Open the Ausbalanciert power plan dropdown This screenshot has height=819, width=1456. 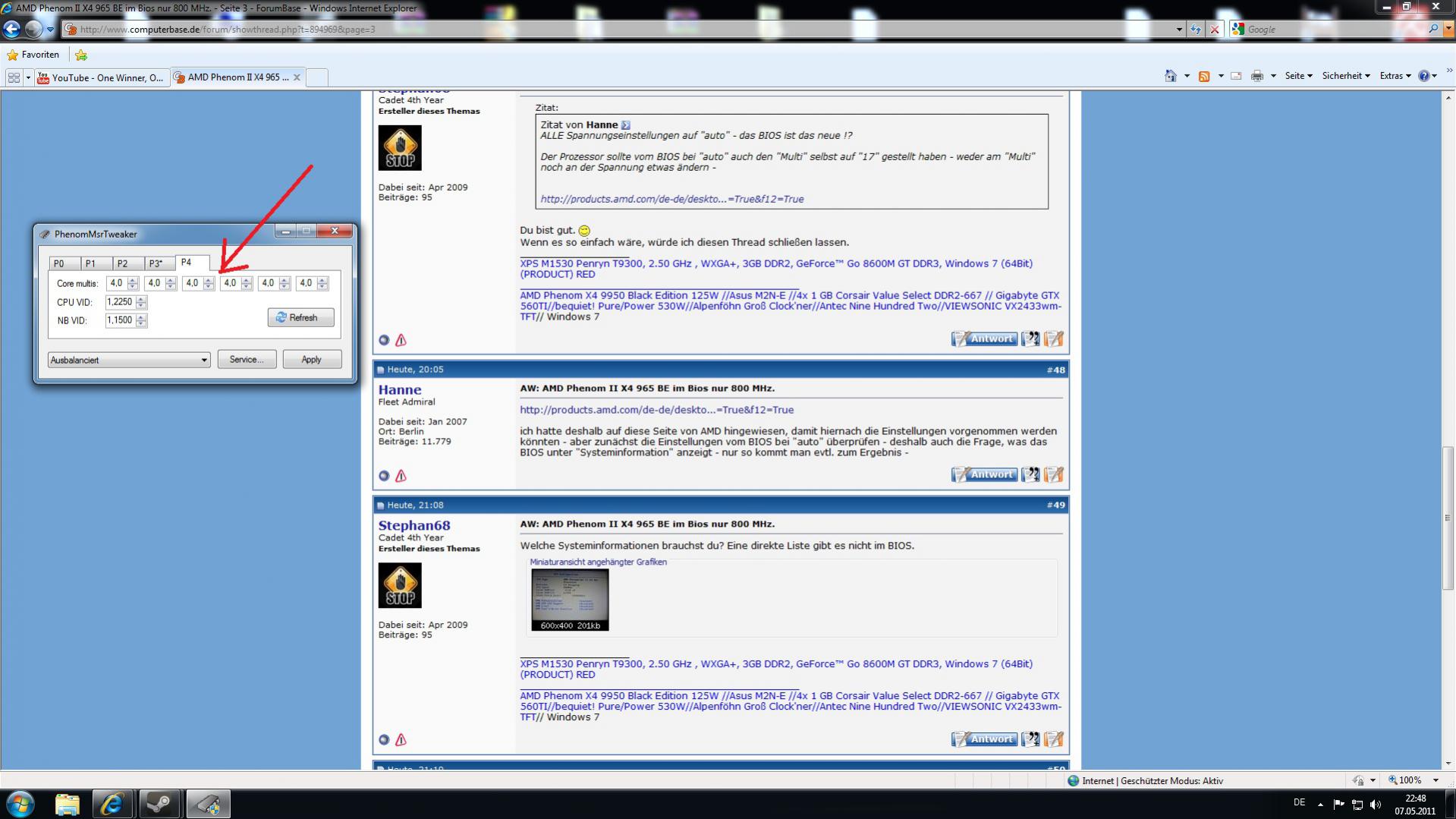(x=129, y=360)
